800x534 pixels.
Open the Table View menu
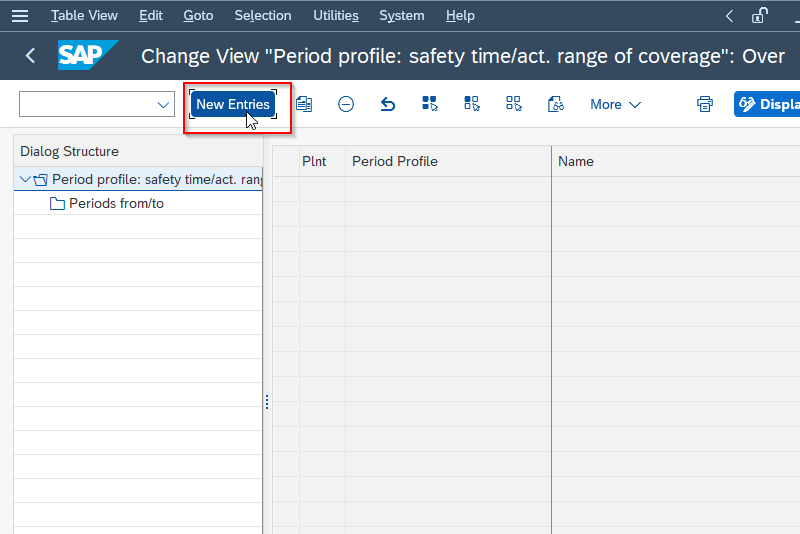click(84, 16)
